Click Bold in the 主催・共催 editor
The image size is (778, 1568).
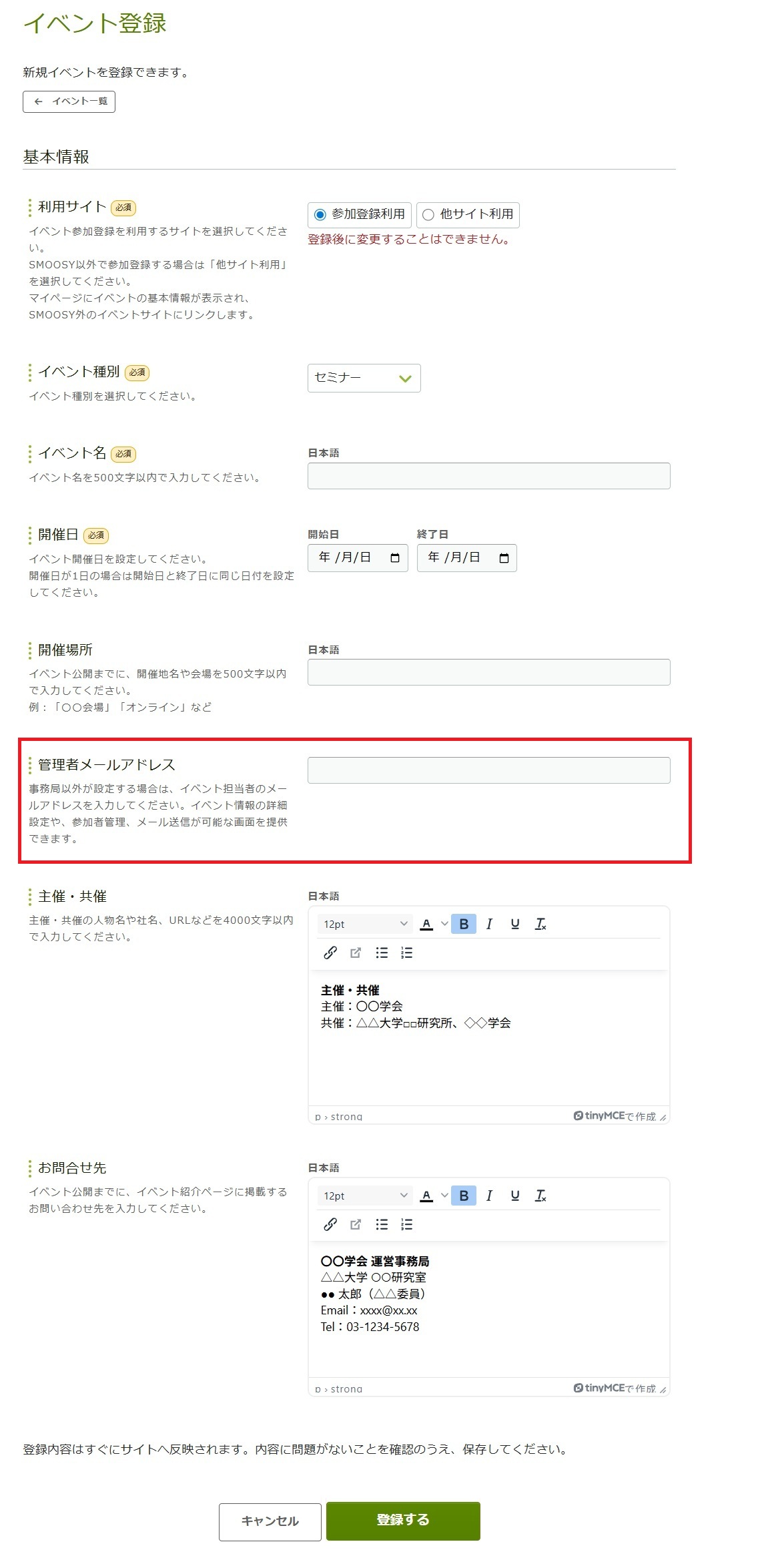click(x=463, y=924)
